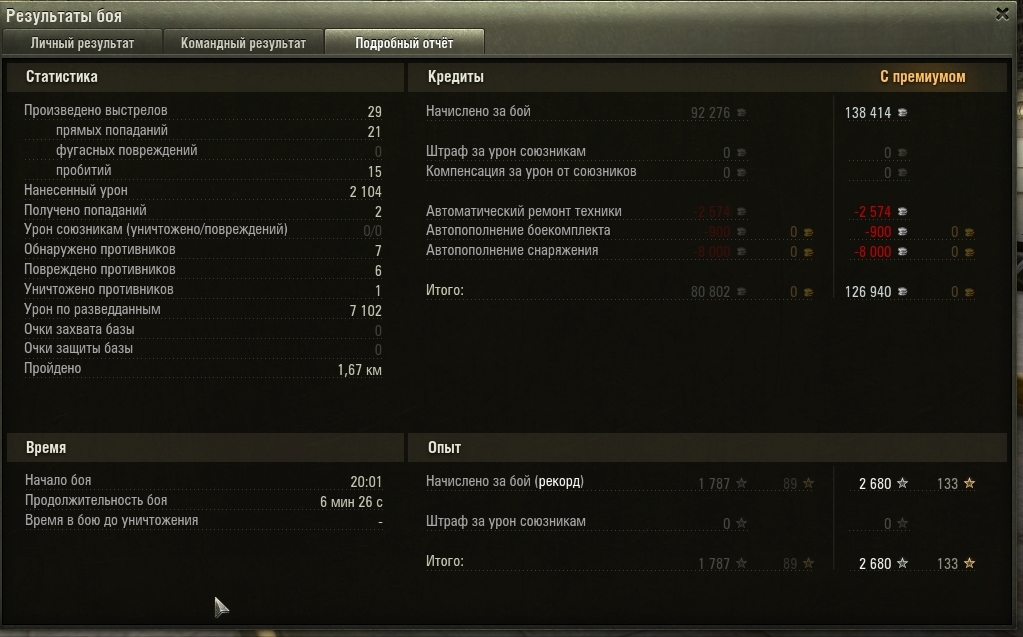Click gold icon in premium Итого credits row
The height and width of the screenshot is (637, 1023).
(x=970, y=292)
